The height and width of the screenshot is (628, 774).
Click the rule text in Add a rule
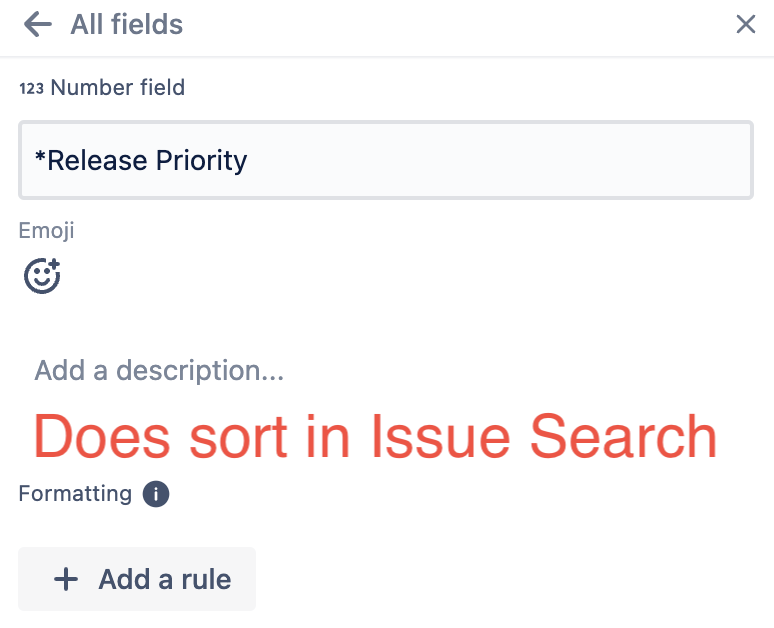tap(206, 579)
